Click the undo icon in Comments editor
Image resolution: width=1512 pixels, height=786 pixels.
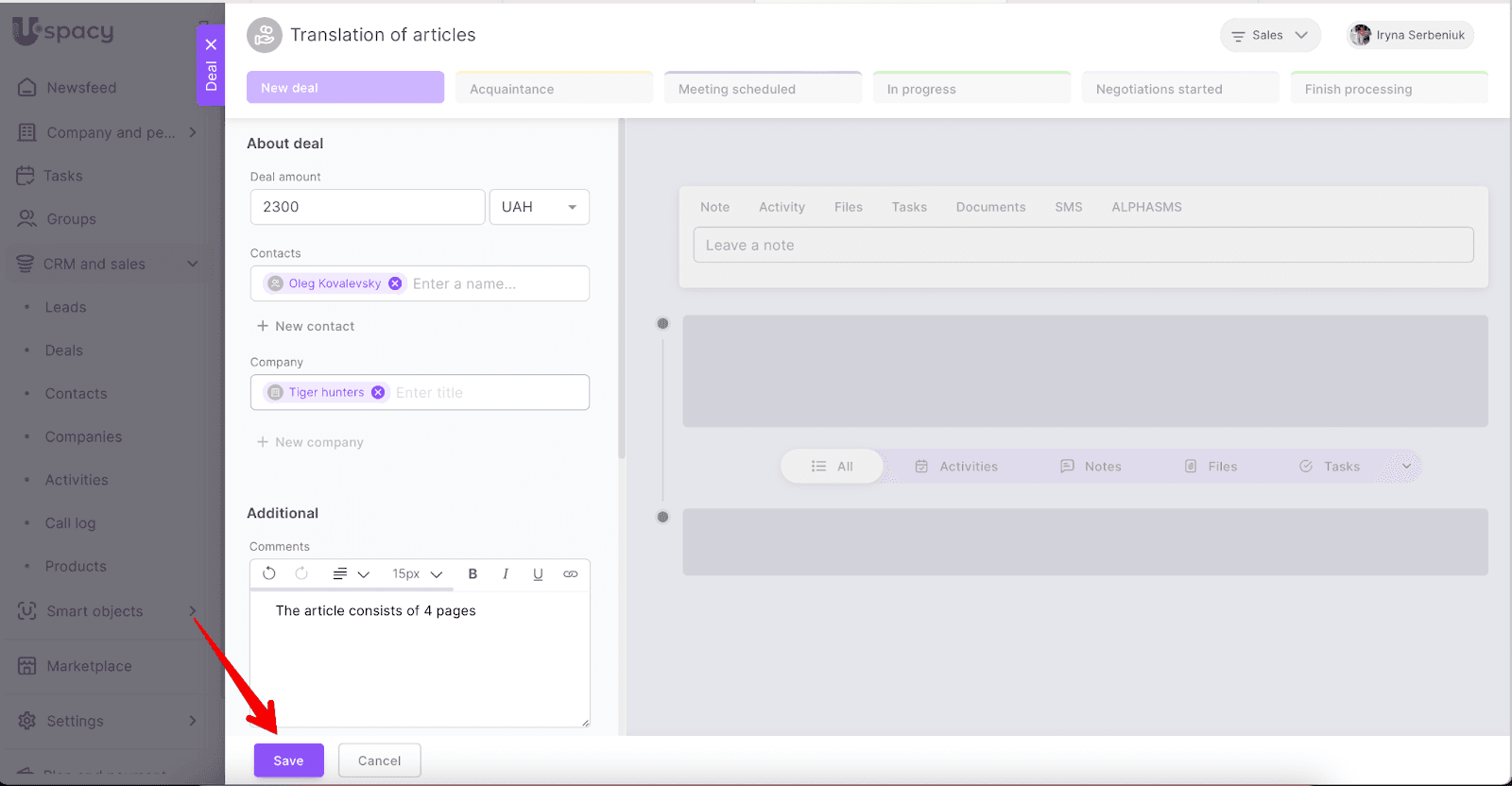[x=269, y=573]
